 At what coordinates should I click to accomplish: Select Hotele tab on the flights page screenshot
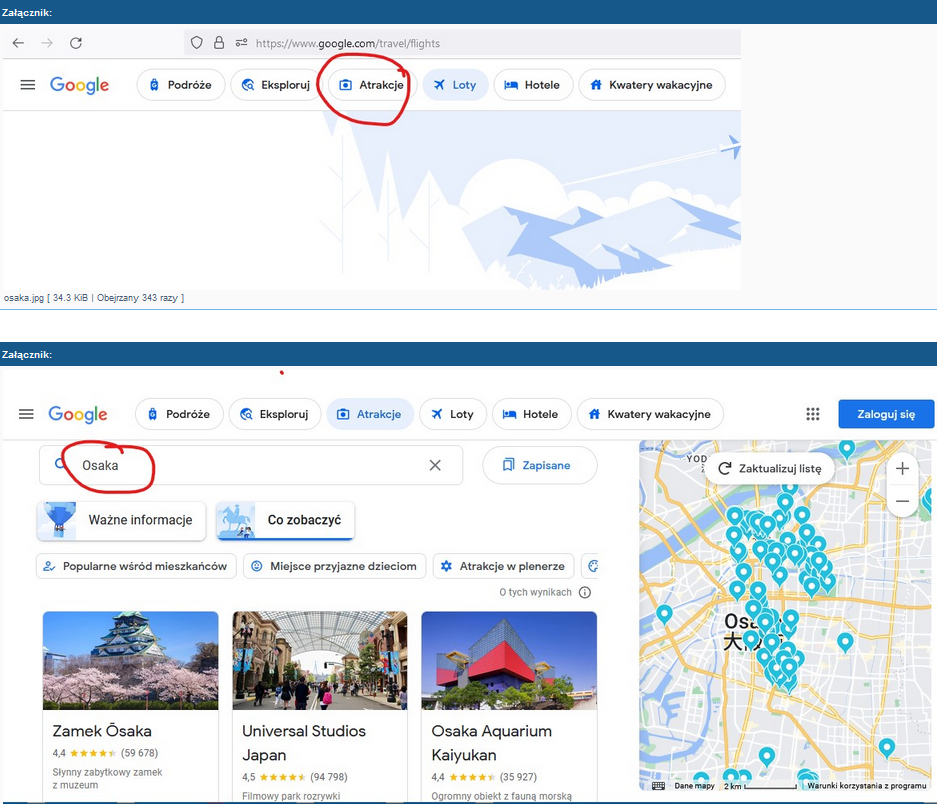533,85
